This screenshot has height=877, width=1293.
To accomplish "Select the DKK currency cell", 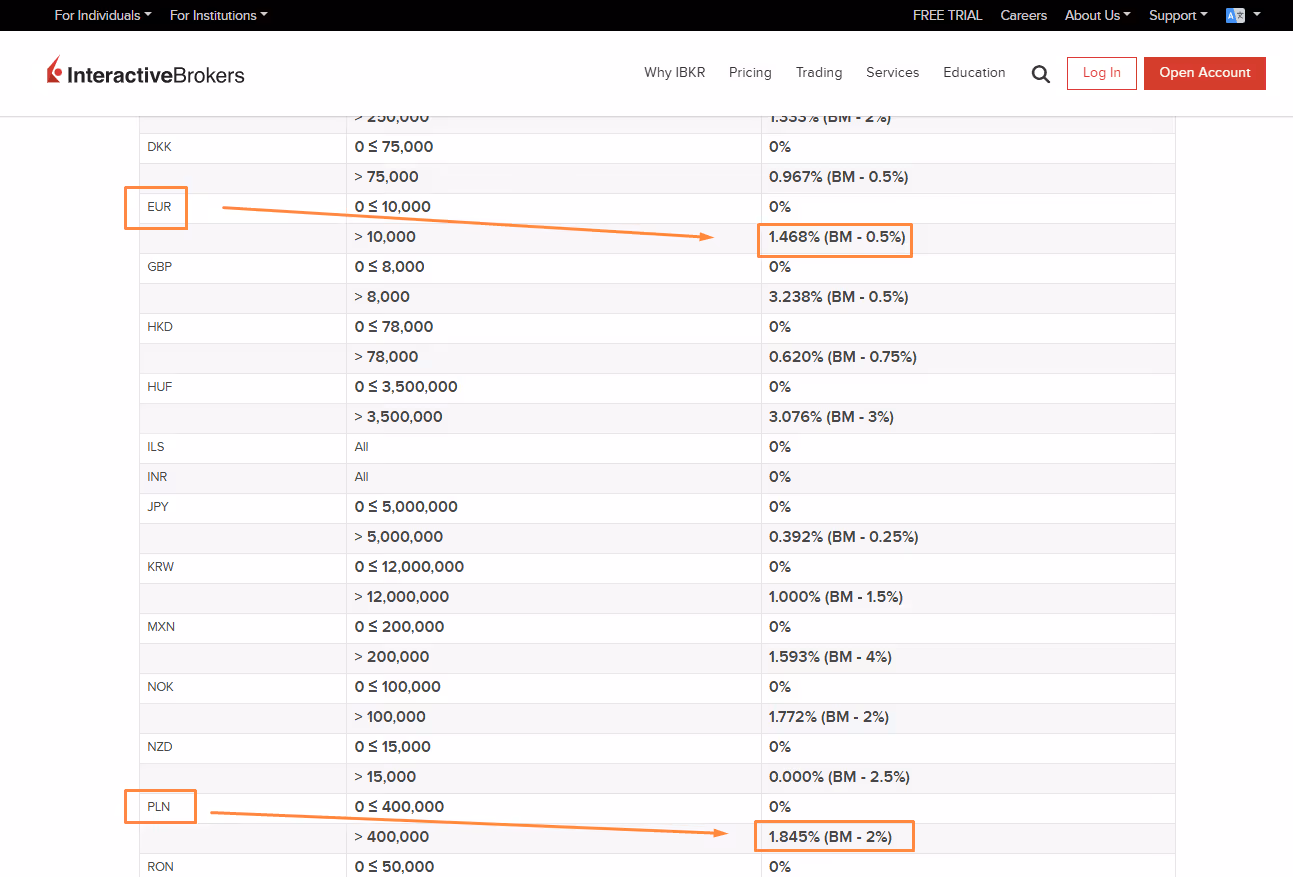I will [x=243, y=147].
